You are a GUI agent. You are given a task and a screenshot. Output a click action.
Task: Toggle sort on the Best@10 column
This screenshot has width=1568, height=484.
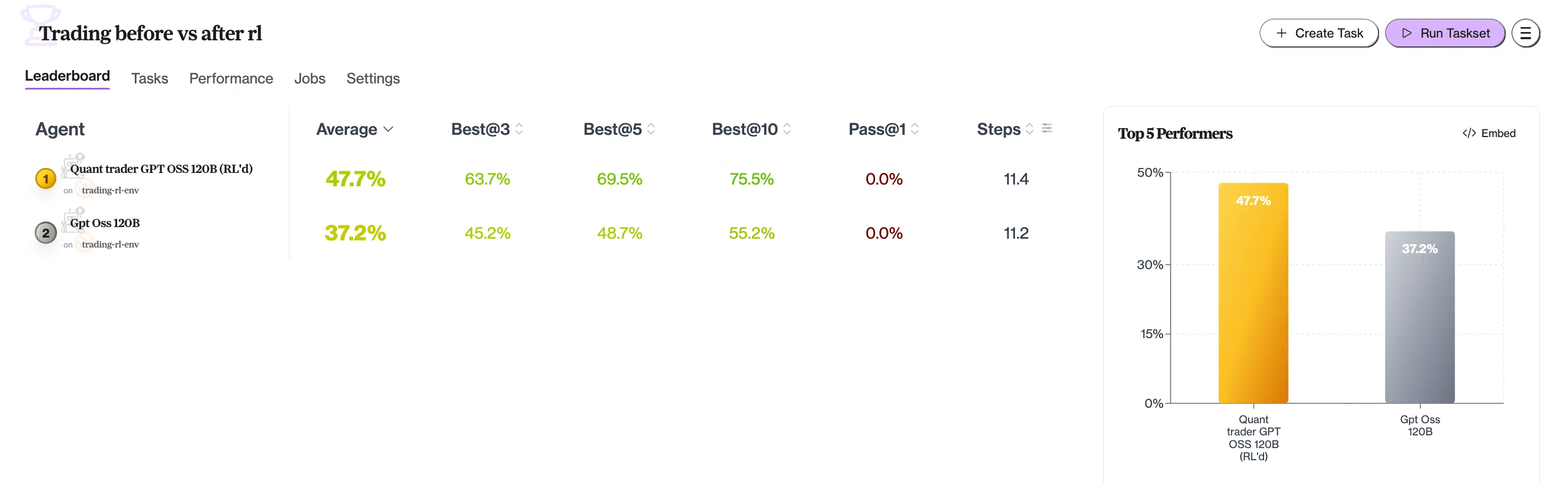[x=786, y=129]
